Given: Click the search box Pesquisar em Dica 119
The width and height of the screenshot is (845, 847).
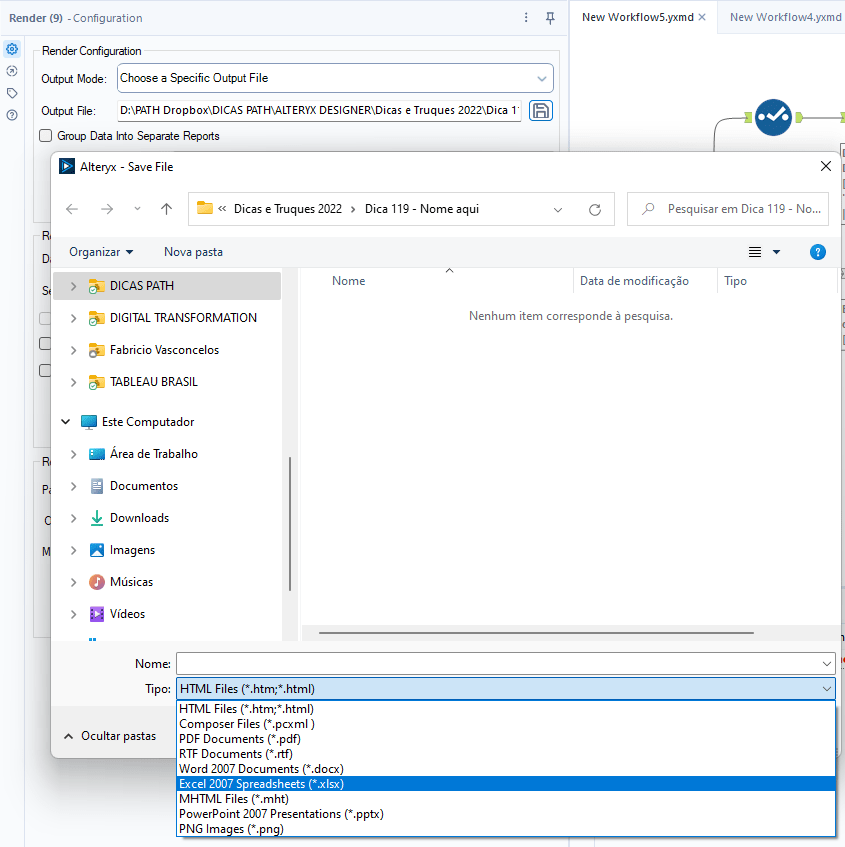Looking at the screenshot, I should coord(728,209).
